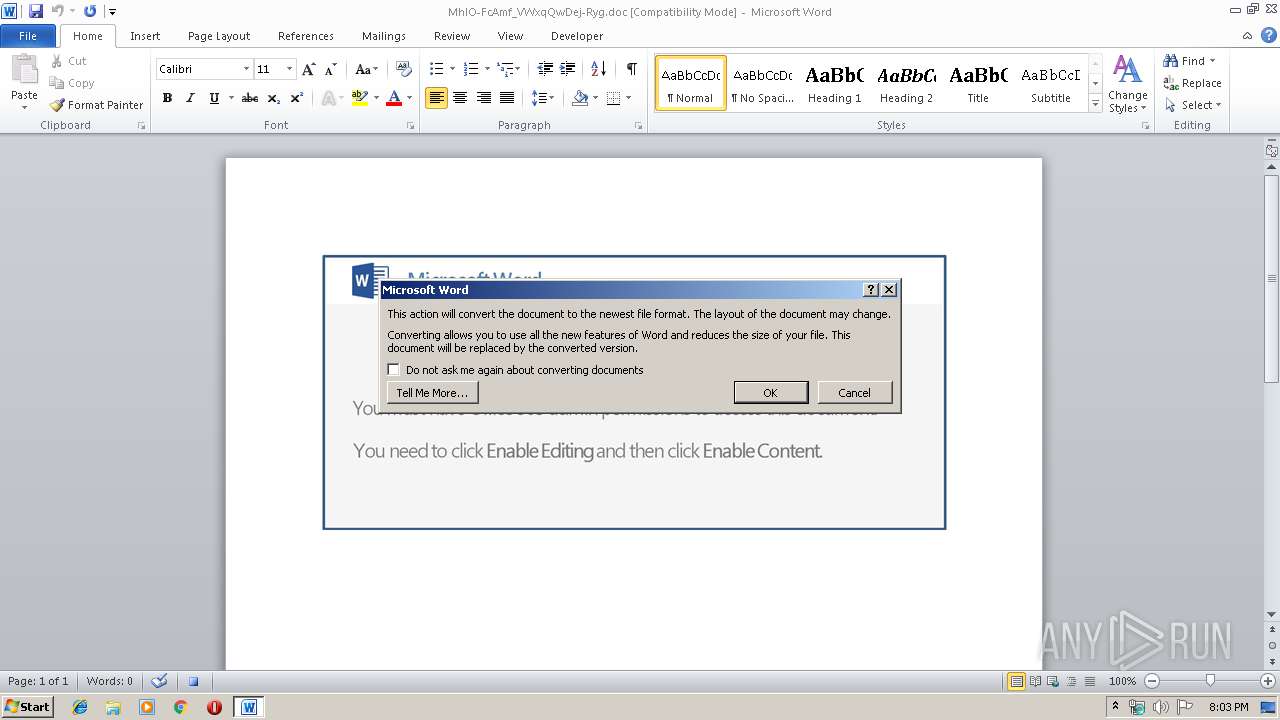The height and width of the screenshot is (720, 1280).
Task: Sort the selected text
Action: [598, 69]
